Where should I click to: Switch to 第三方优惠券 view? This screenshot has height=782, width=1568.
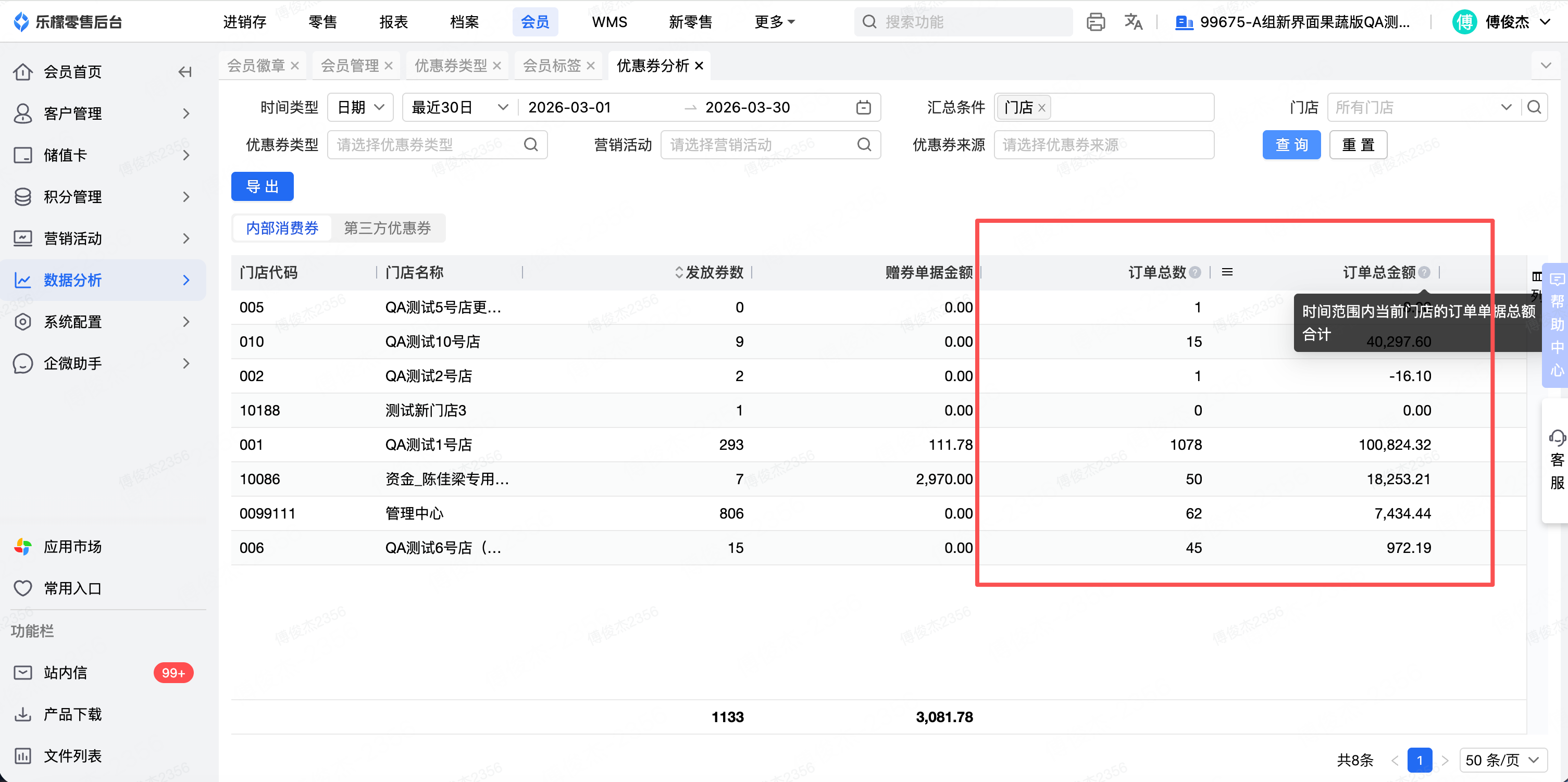[387, 228]
